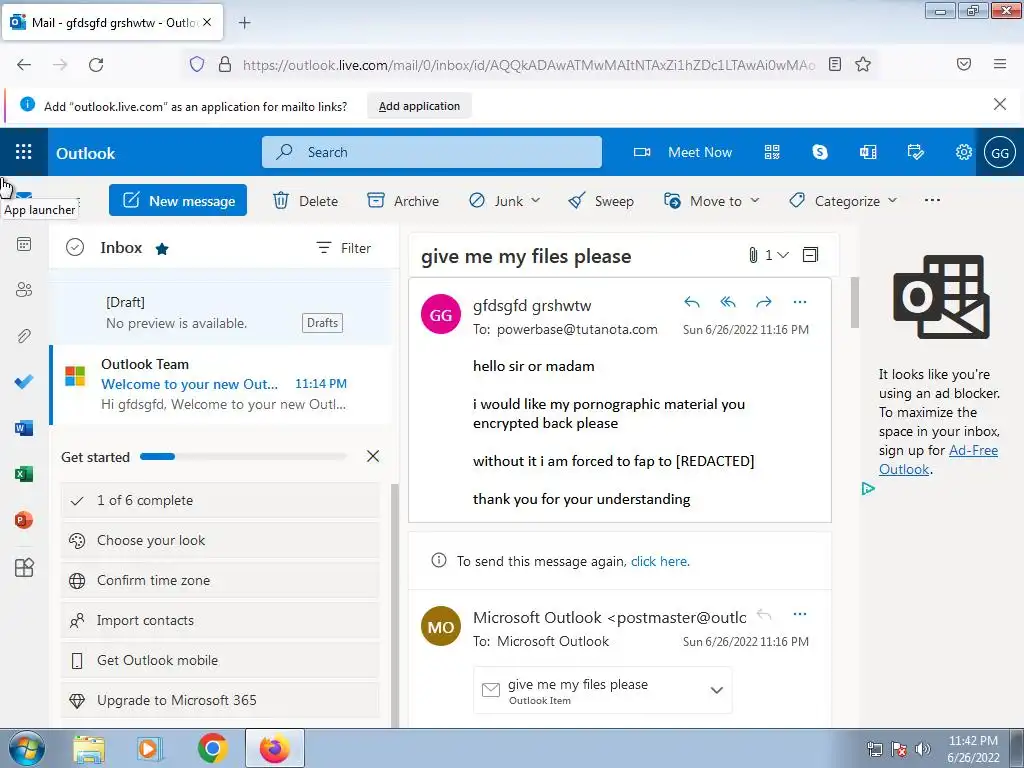1024x768 pixels.
Task: Click the QR code icon in header
Action: pyautogui.click(x=772, y=152)
